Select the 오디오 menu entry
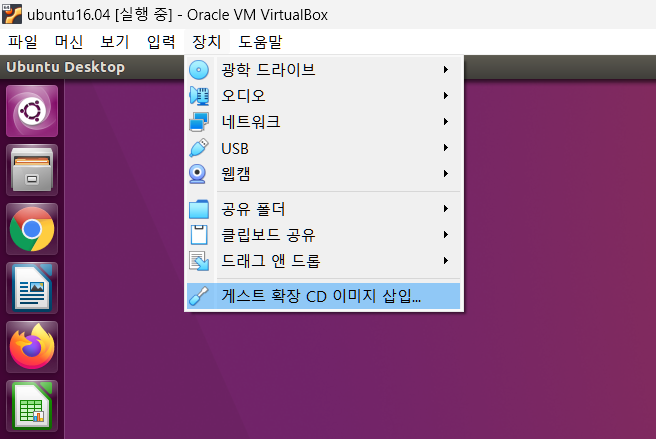The image size is (656, 439). [x=323, y=95]
